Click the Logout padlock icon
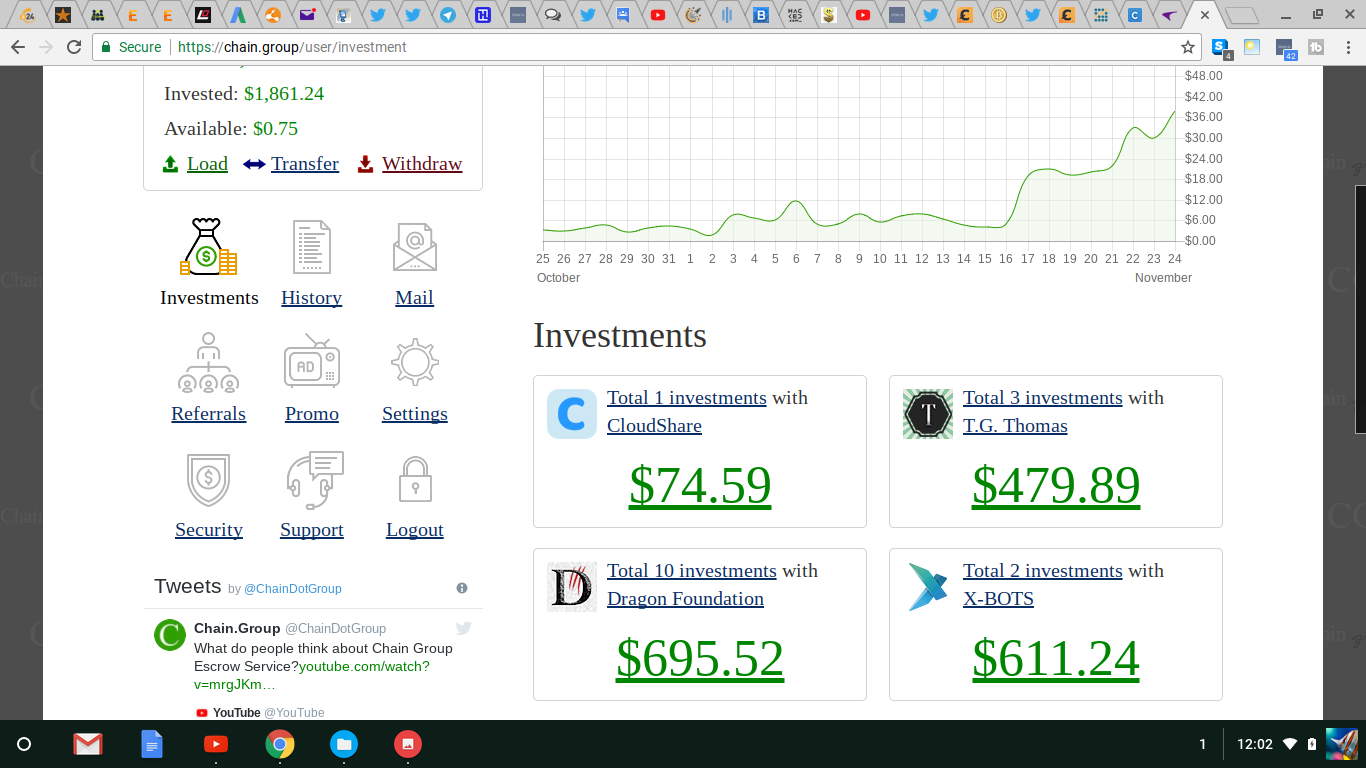This screenshot has height=768, width=1366. click(415, 479)
